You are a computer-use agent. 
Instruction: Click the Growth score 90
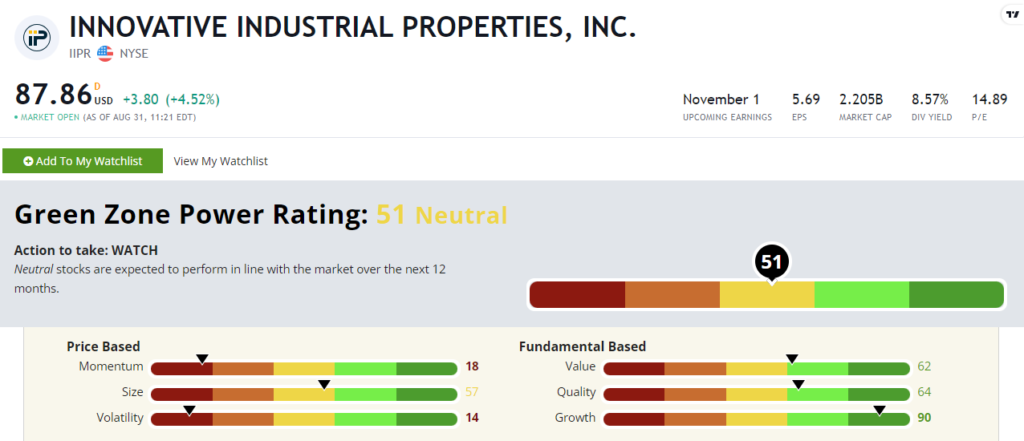(x=924, y=417)
